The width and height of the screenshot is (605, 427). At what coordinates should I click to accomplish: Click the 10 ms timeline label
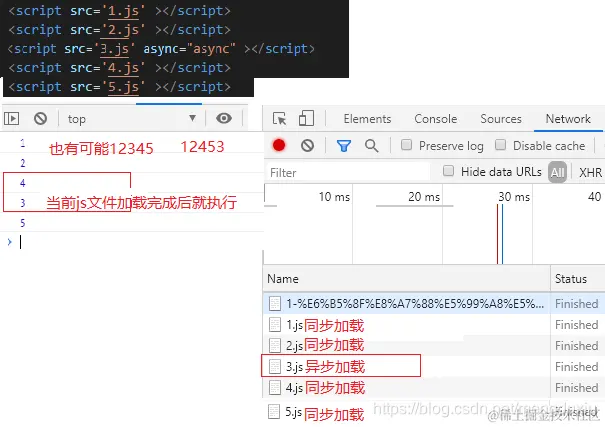coord(334,197)
